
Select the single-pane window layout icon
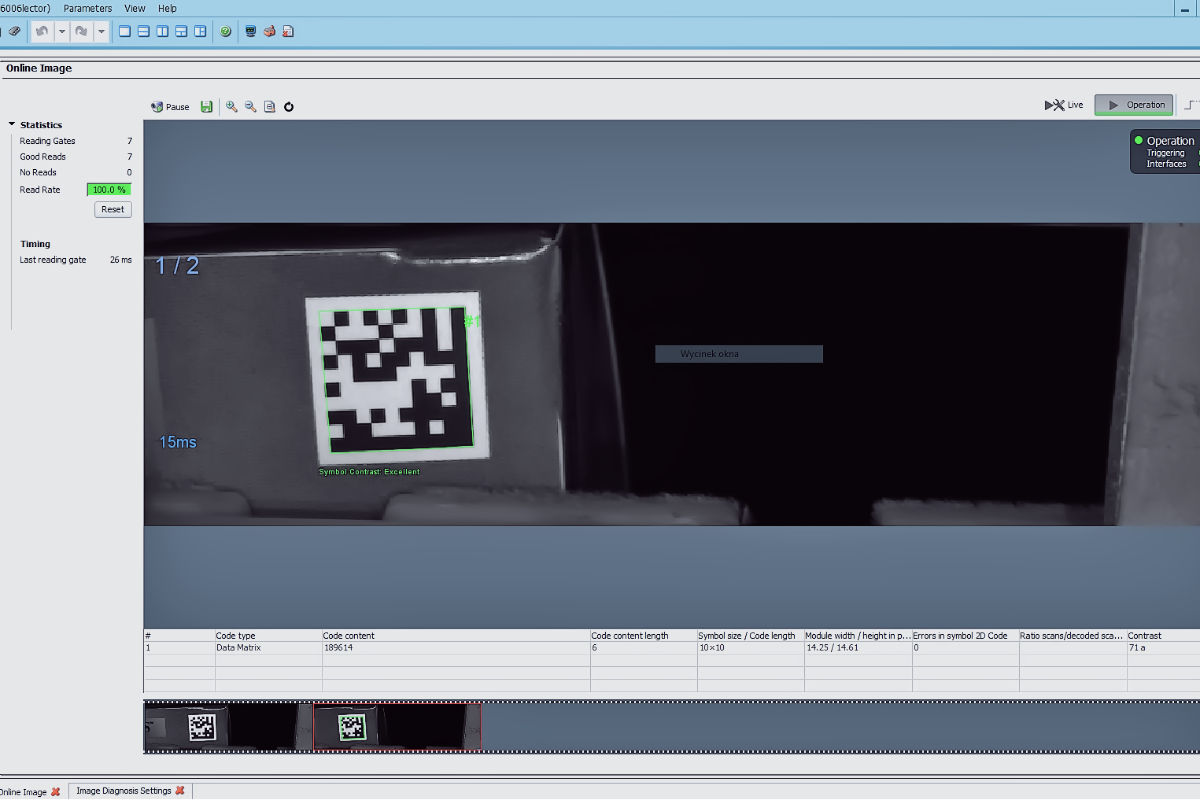point(125,31)
